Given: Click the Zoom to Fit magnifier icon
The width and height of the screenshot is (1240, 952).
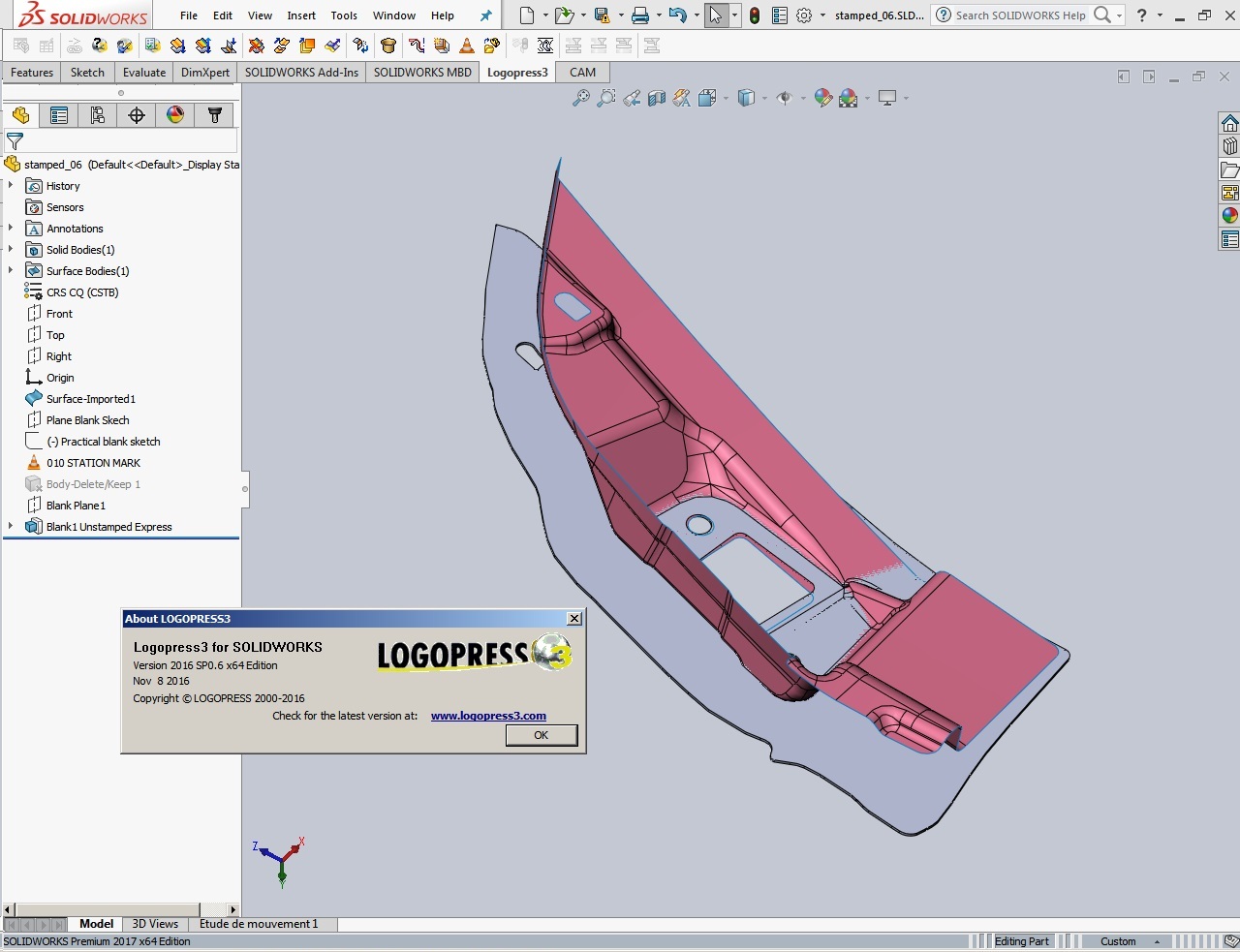Looking at the screenshot, I should (581, 98).
